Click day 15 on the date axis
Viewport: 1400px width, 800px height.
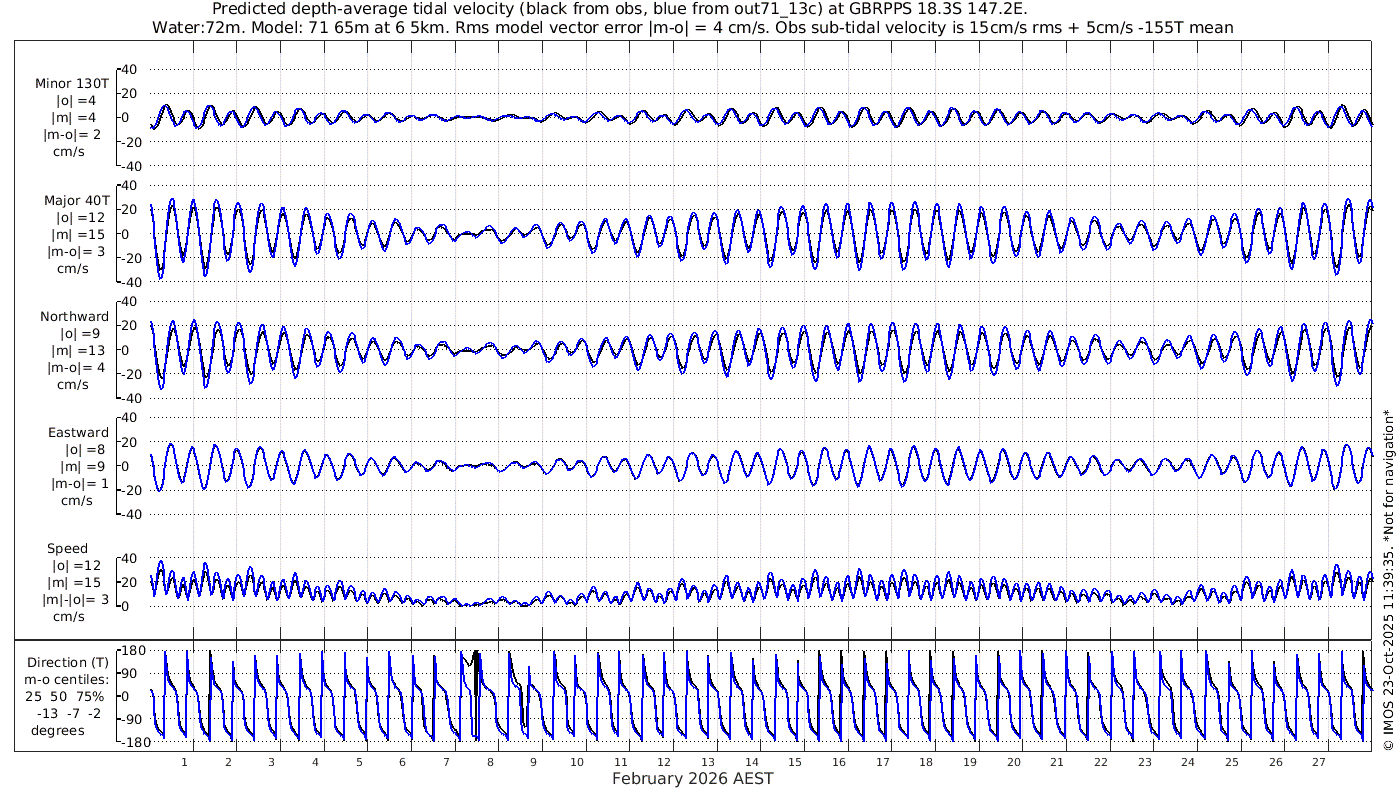(x=795, y=761)
